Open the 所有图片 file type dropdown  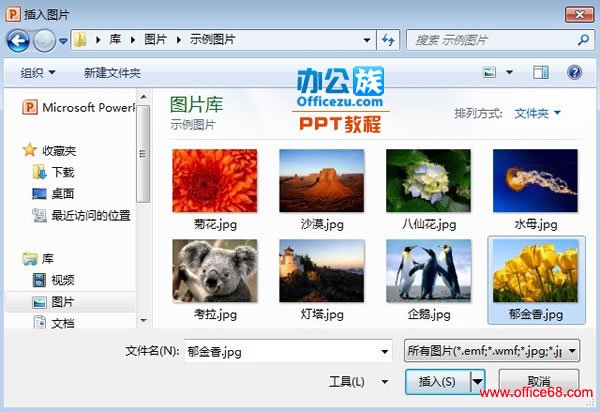[492, 350]
